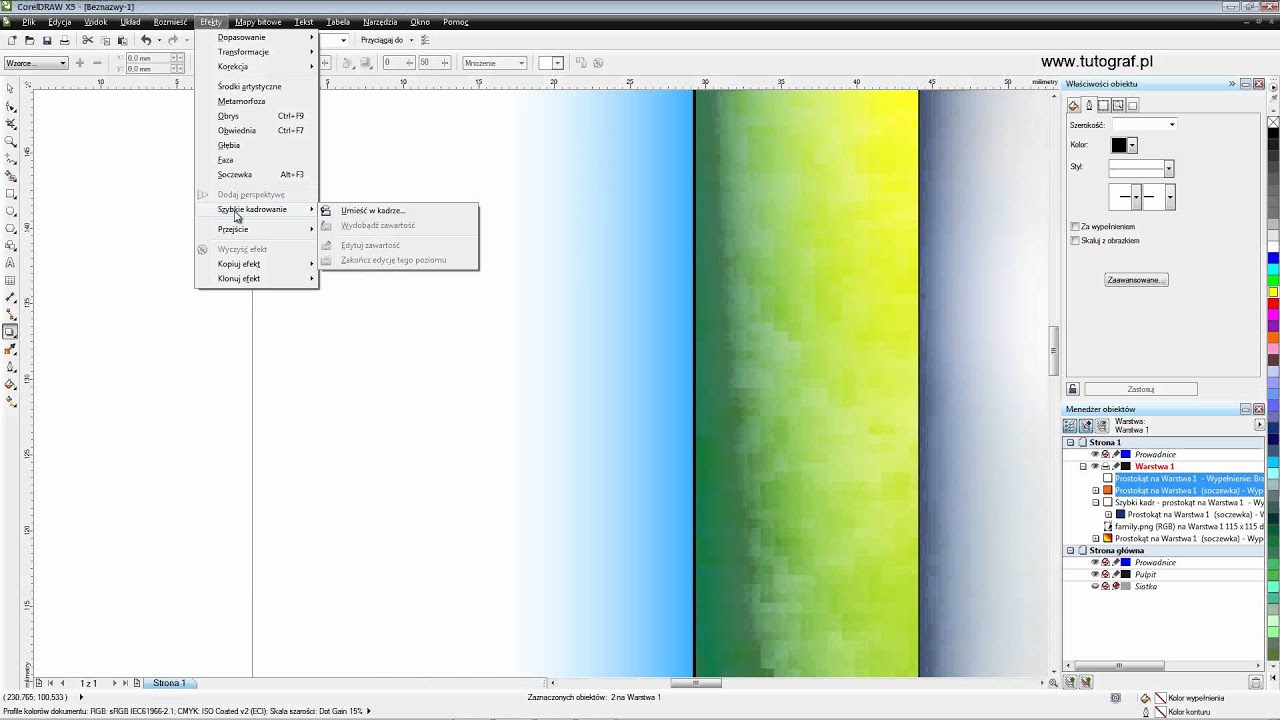Toggle editable pencil icon of Siatka layer
Screen dimensions: 1280x720
coord(1116,587)
